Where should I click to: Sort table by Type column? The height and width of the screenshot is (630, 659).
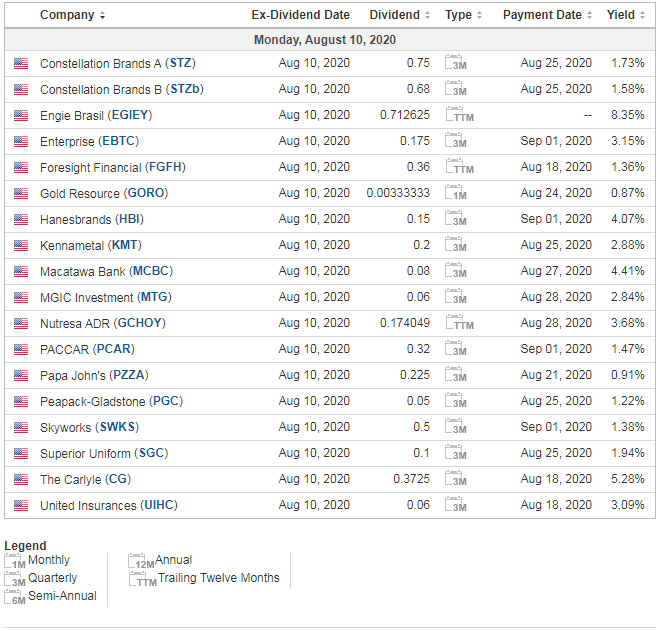tap(463, 15)
